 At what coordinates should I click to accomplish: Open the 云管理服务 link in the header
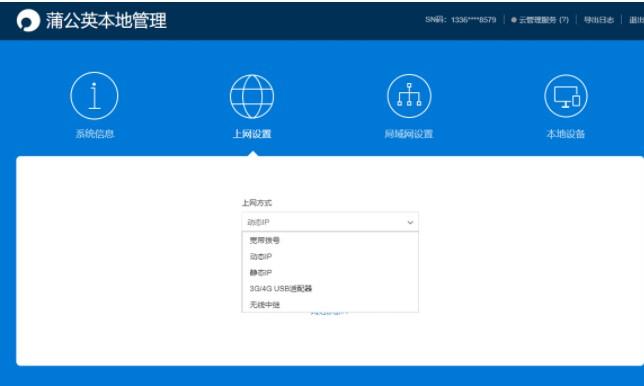(x=543, y=20)
